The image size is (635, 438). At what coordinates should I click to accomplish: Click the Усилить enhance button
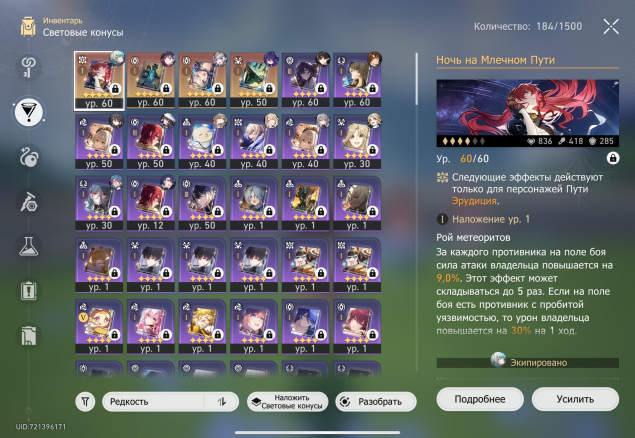[575, 399]
